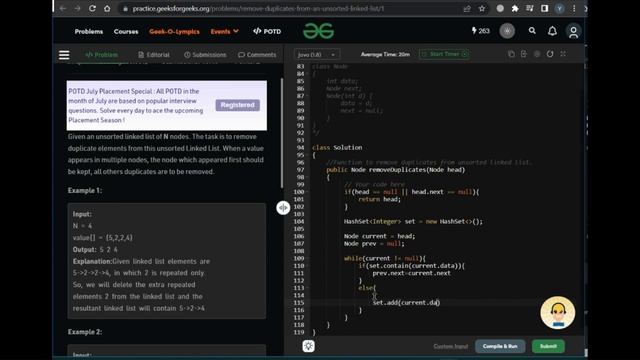Collapse the code fold at line 95
This screenshot has height=360, width=640.
pyautogui.click(x=307, y=155)
